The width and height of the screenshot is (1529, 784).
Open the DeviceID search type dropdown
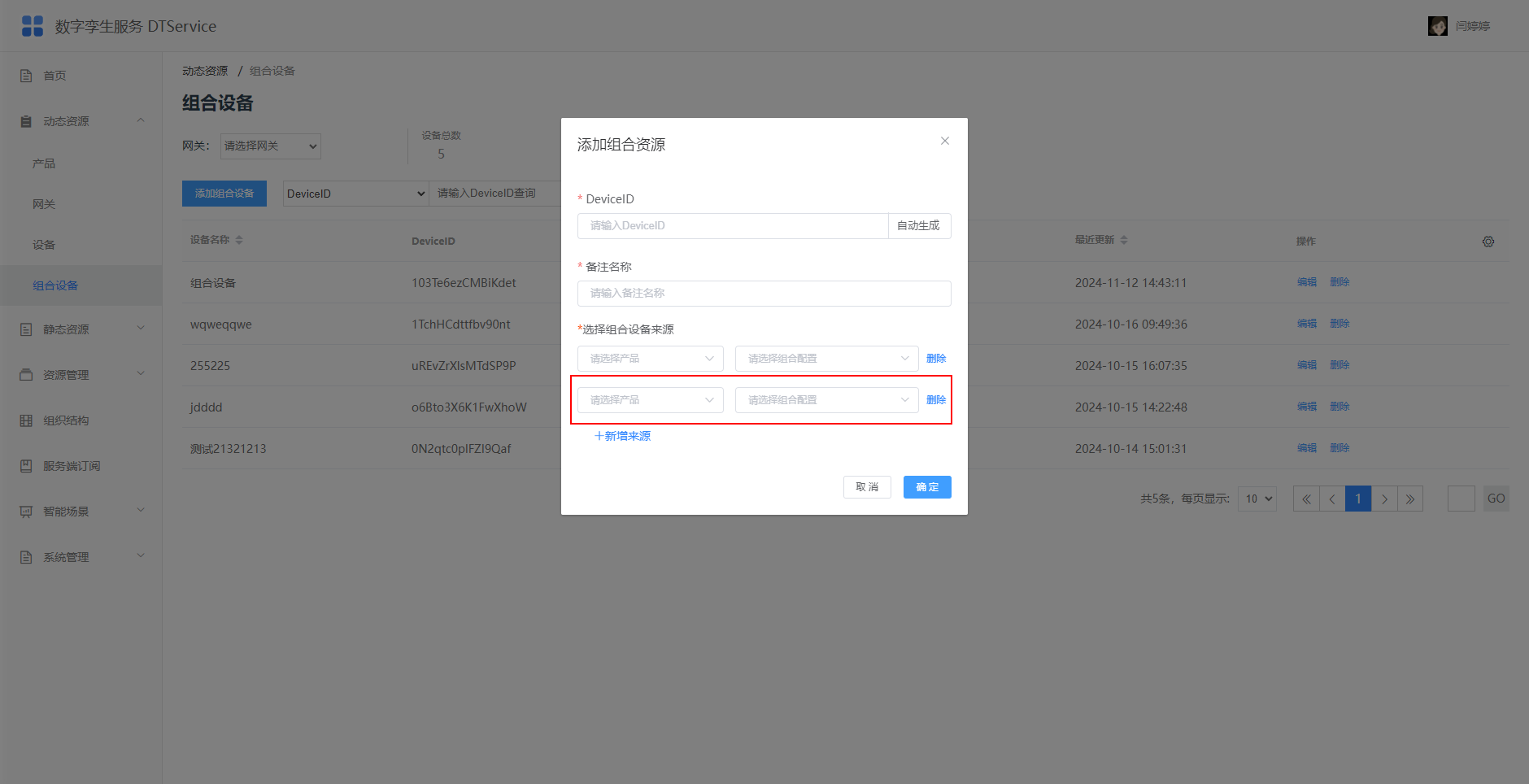click(x=356, y=194)
